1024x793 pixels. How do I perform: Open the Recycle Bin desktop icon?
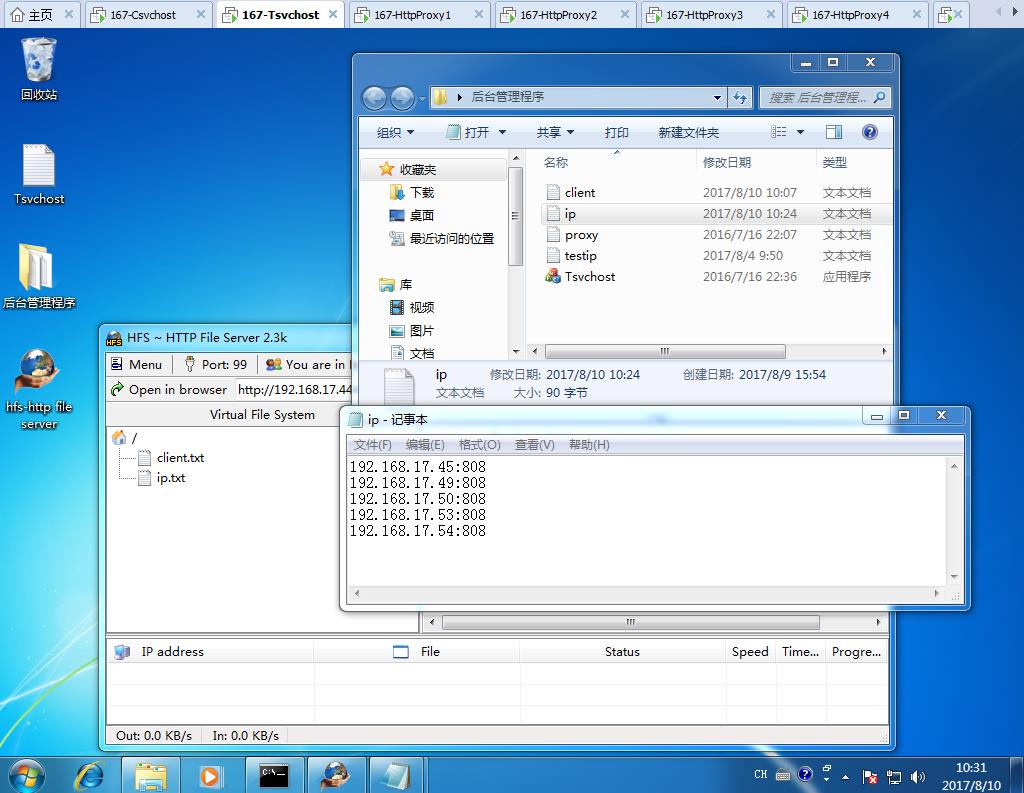[39, 62]
